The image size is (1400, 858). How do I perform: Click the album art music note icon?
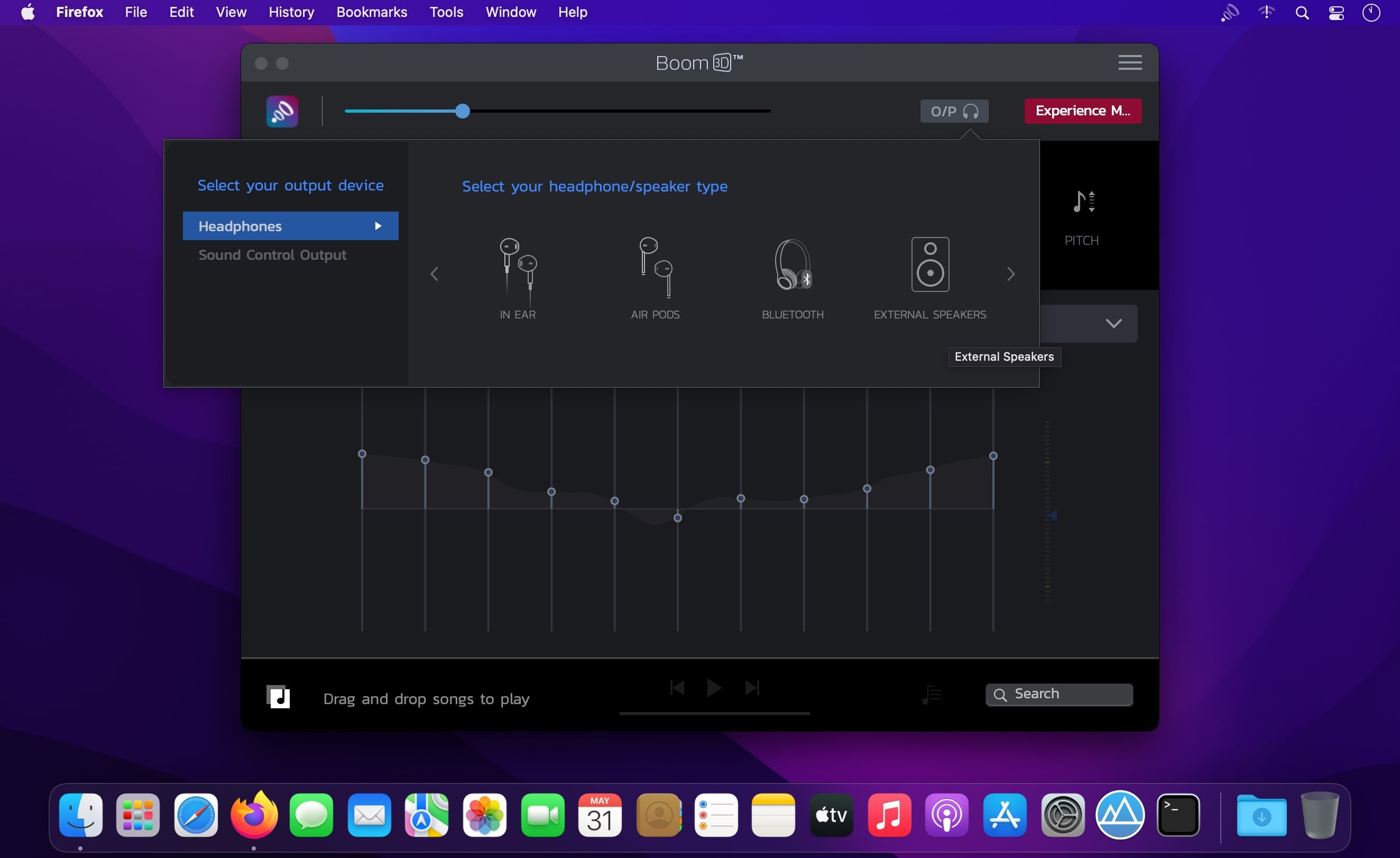coord(278,697)
